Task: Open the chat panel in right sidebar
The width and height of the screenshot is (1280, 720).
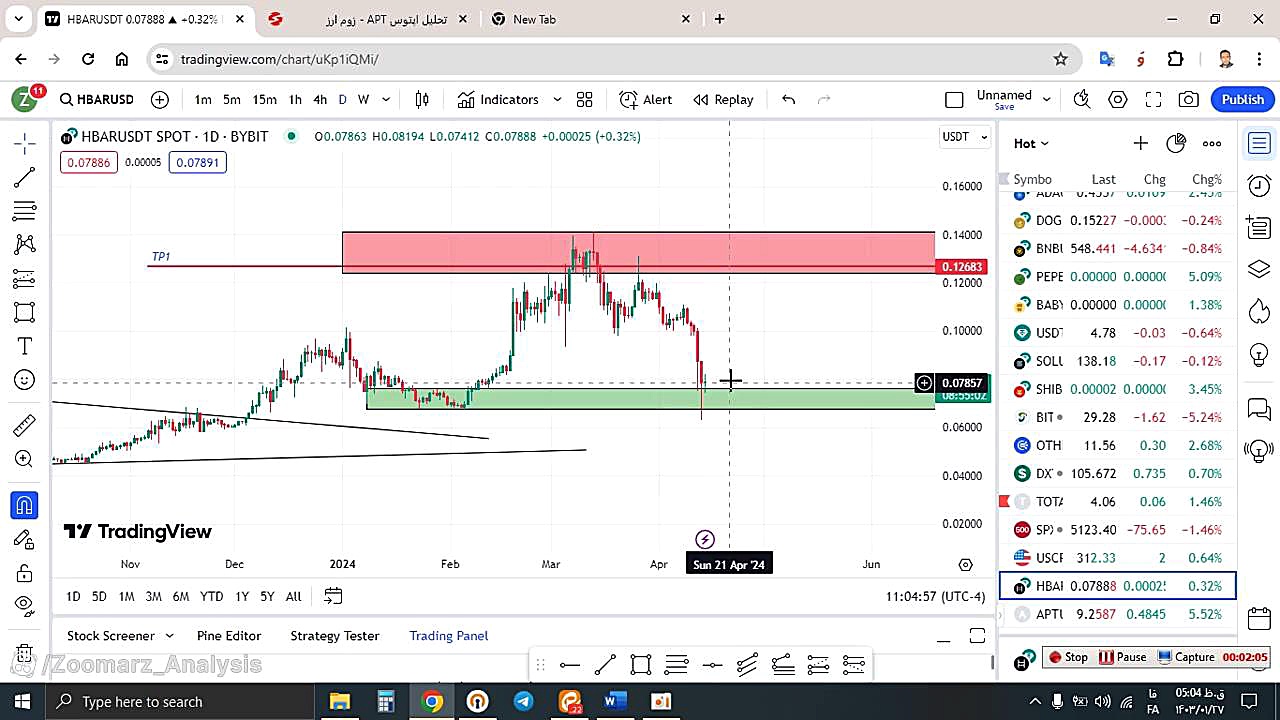Action: [1259, 409]
